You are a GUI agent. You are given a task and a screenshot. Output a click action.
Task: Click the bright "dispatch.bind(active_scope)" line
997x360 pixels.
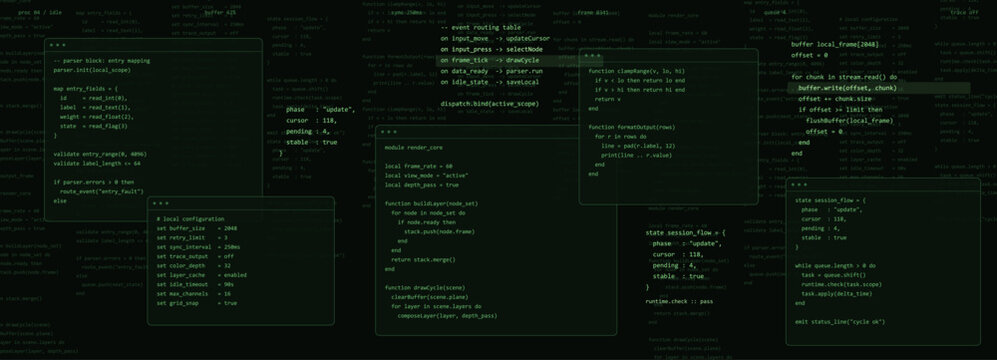pyautogui.click(x=490, y=103)
